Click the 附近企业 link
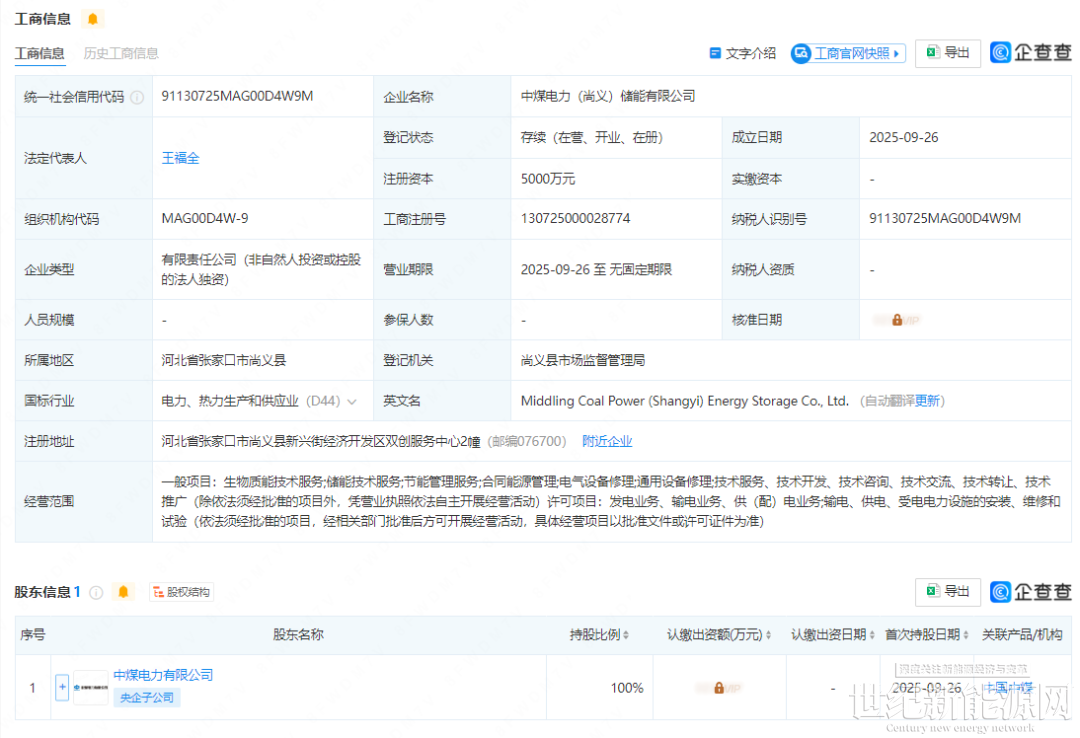Image resolution: width=1080 pixels, height=738 pixels. pos(607,441)
